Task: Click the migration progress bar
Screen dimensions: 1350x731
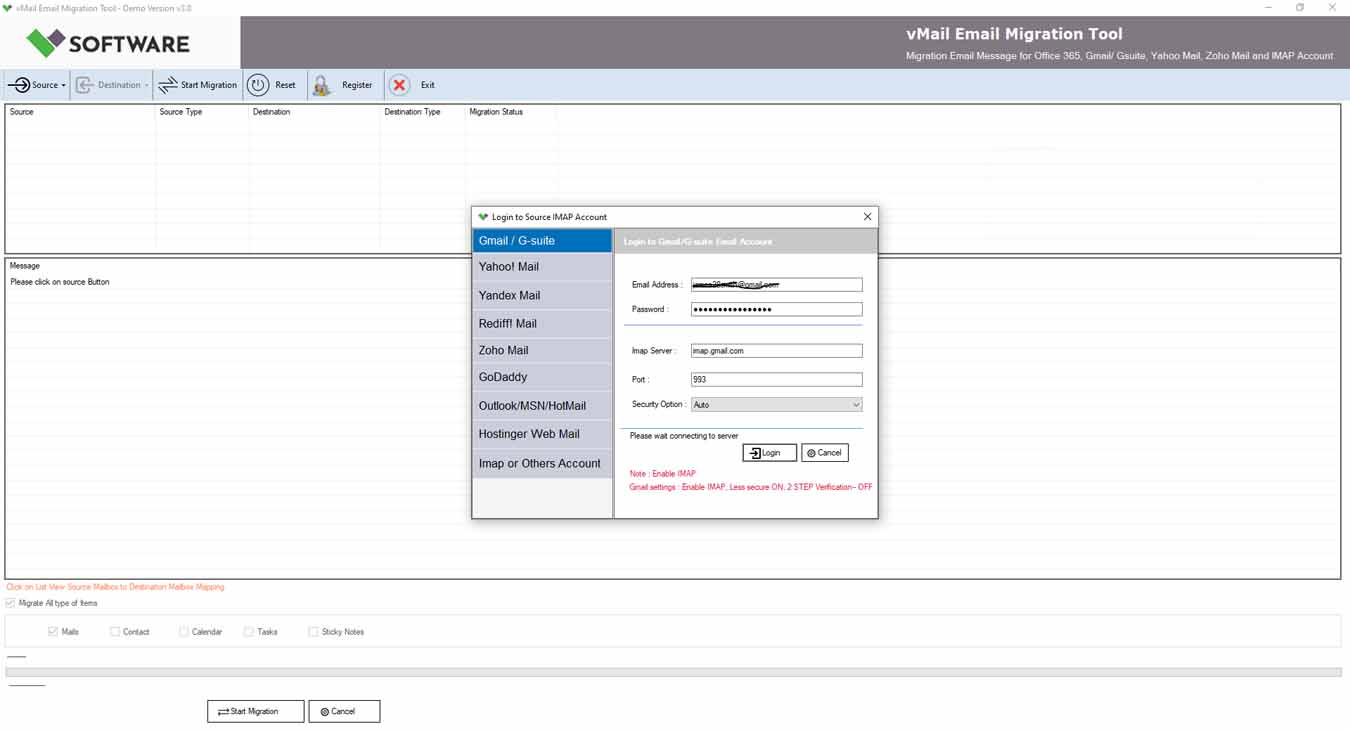Action: pos(673,672)
